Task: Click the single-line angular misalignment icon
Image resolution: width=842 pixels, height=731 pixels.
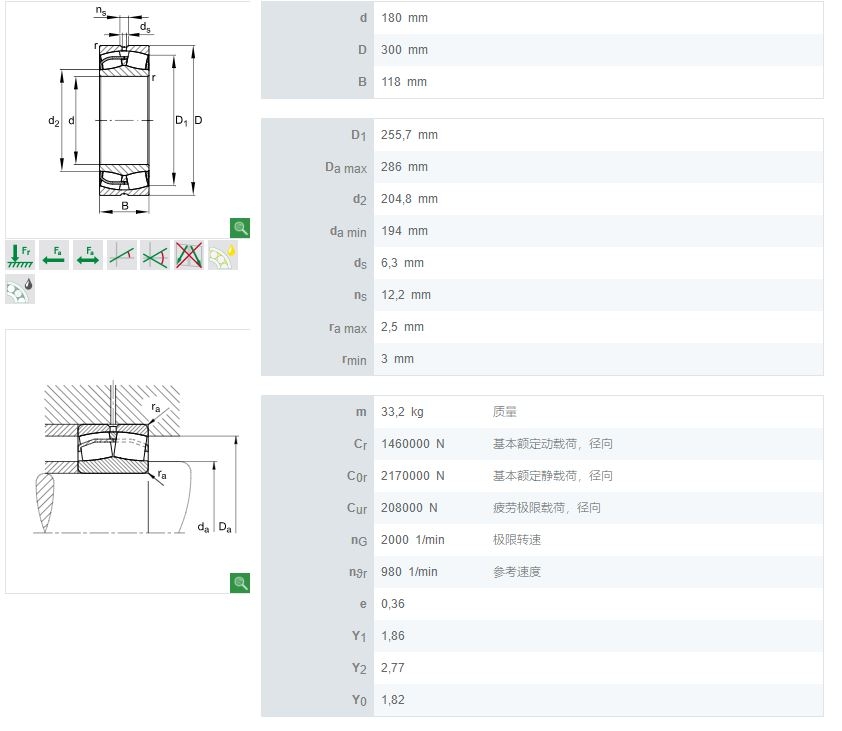Action: click(122, 255)
